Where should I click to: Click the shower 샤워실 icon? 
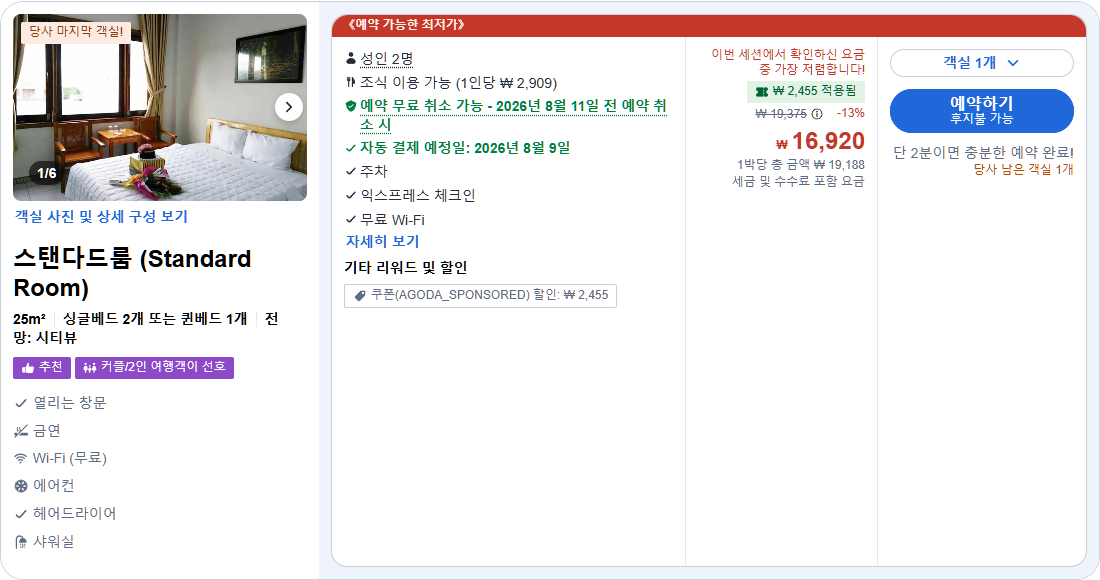[x=21, y=542]
